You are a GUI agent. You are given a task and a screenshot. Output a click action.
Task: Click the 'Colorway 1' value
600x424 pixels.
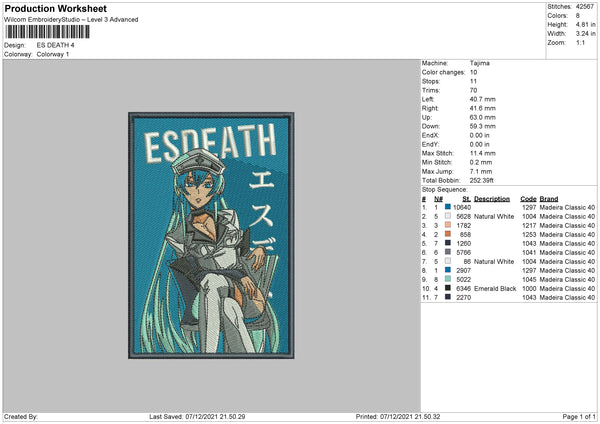tap(53, 54)
